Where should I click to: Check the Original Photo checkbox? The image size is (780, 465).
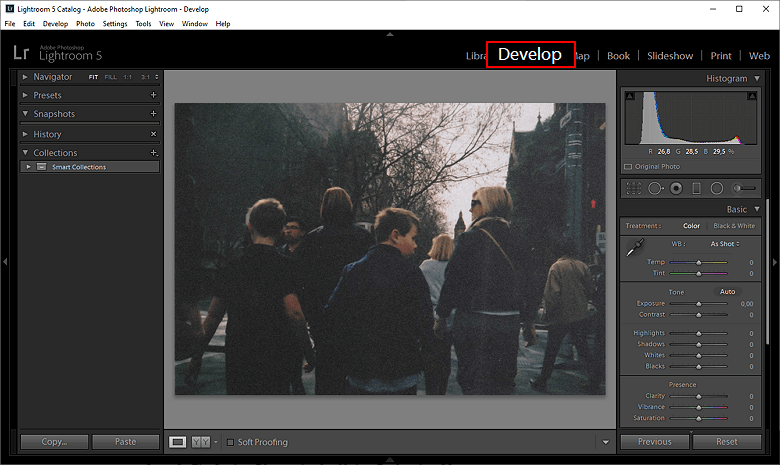pyautogui.click(x=628, y=167)
